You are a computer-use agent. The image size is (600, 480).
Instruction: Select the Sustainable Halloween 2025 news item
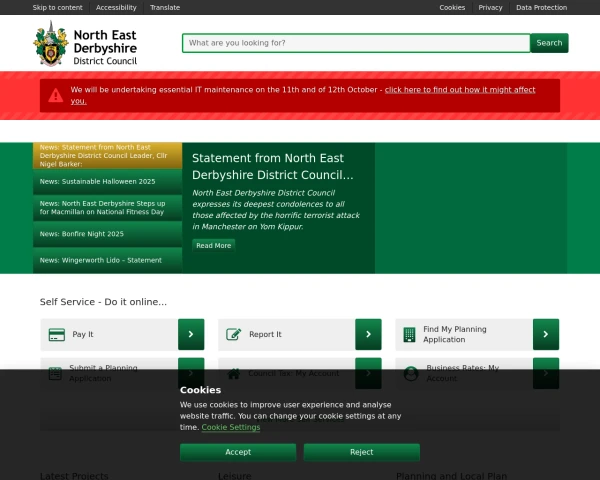click(108, 181)
